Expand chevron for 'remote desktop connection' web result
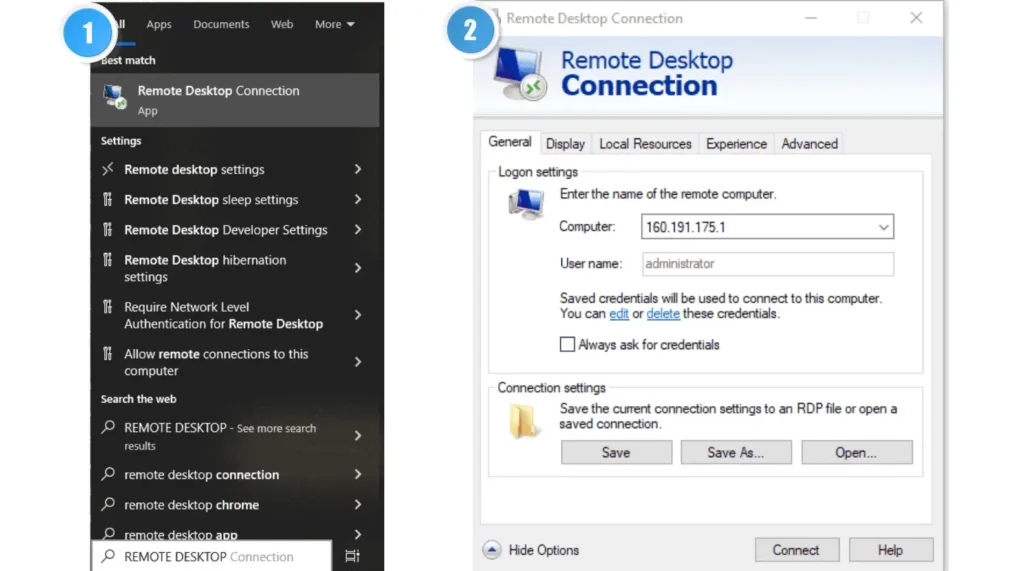The height and width of the screenshot is (571, 1024). pyautogui.click(x=358, y=474)
